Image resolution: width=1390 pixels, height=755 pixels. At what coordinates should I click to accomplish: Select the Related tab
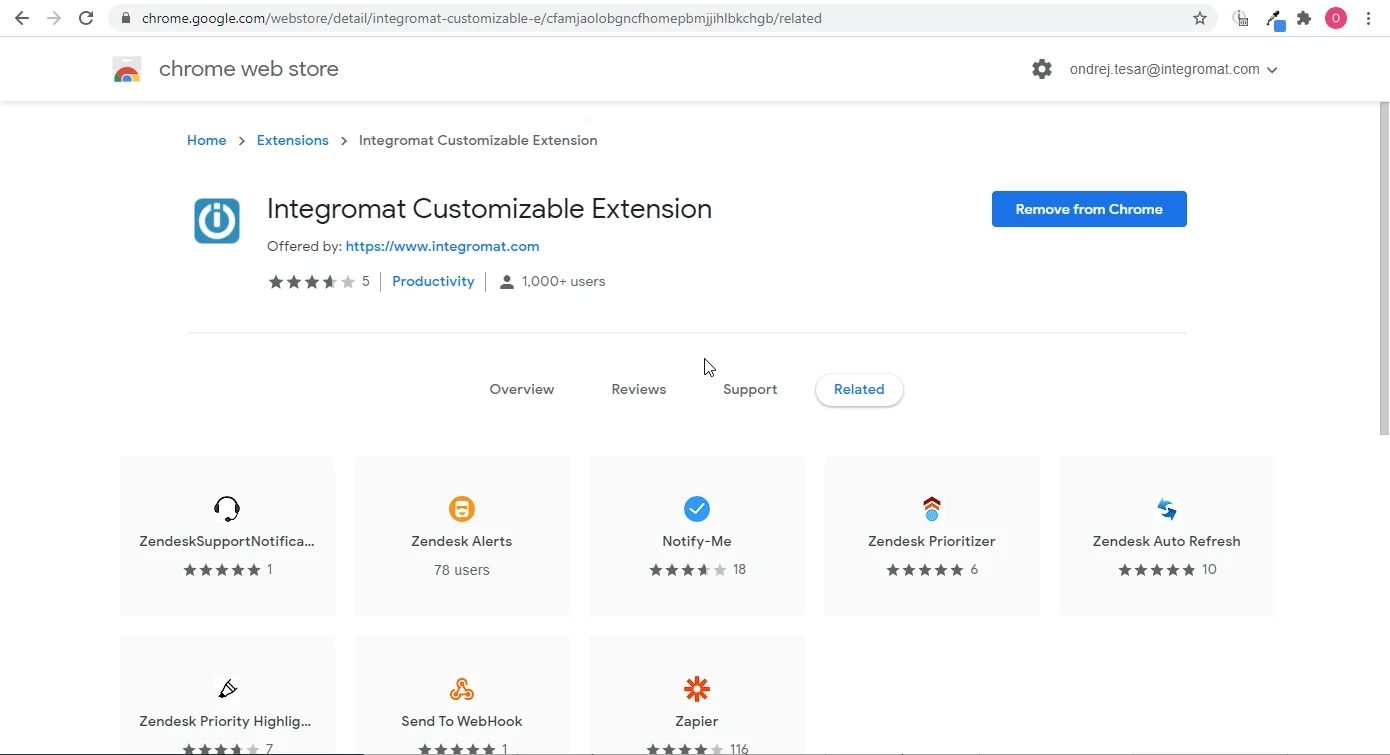pyautogui.click(x=859, y=390)
